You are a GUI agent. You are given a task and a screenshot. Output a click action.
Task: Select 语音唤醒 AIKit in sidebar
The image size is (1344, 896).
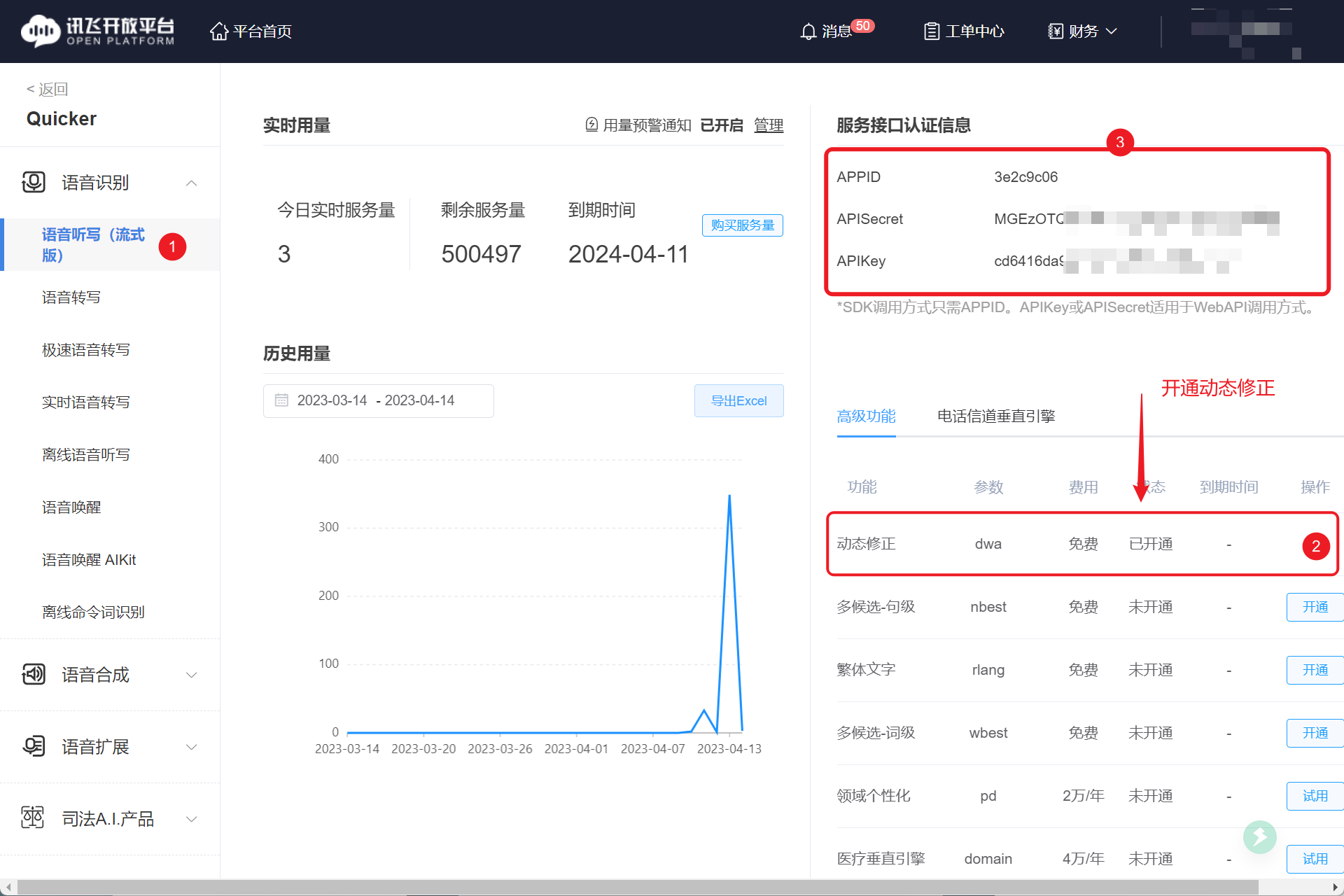89,560
